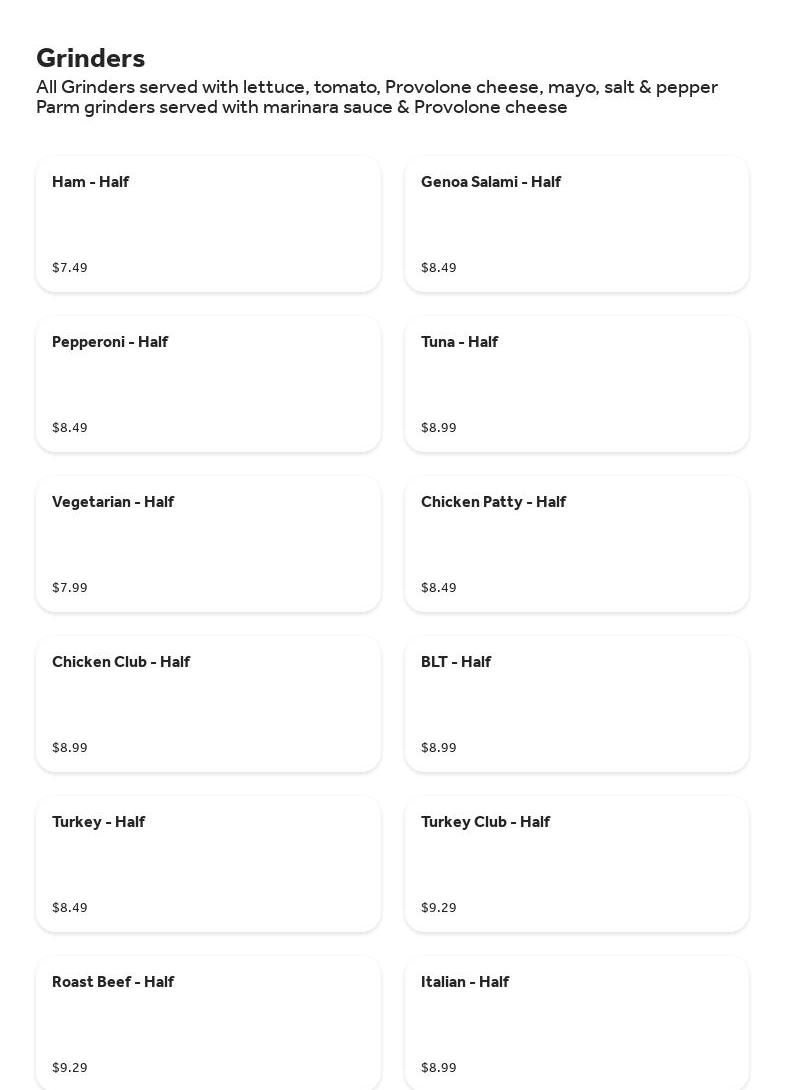Pick the Chicken Patty - Half item
Image resolution: width=785 pixels, height=1090 pixels.
tap(576, 543)
